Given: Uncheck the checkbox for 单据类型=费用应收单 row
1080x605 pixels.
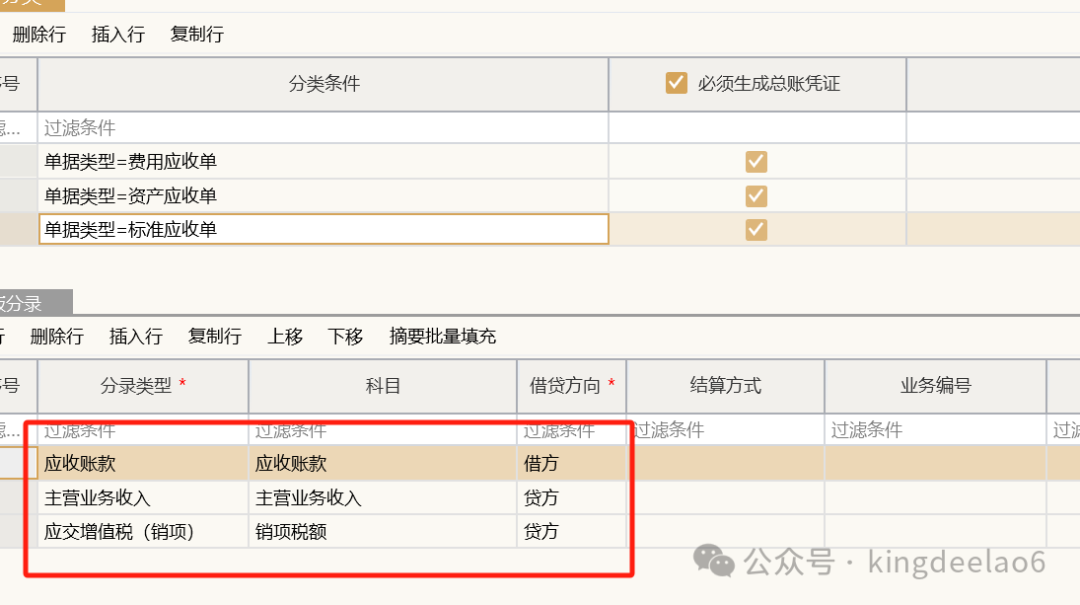Looking at the screenshot, I should coord(756,162).
